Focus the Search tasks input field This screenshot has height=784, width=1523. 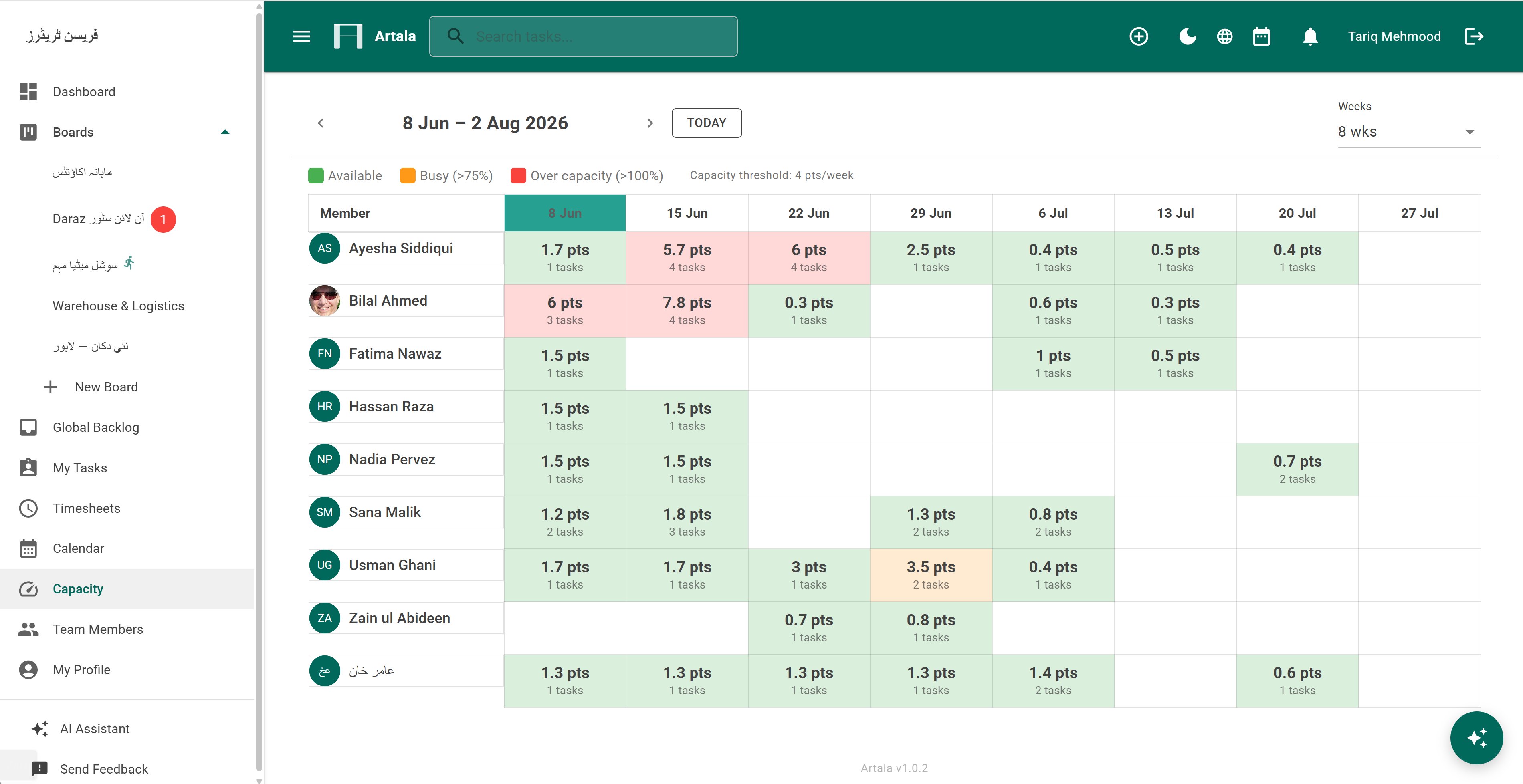click(583, 36)
